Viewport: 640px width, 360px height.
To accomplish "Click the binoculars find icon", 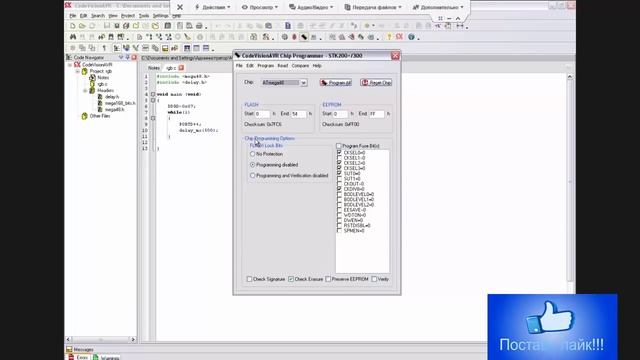I will tap(73, 37).
